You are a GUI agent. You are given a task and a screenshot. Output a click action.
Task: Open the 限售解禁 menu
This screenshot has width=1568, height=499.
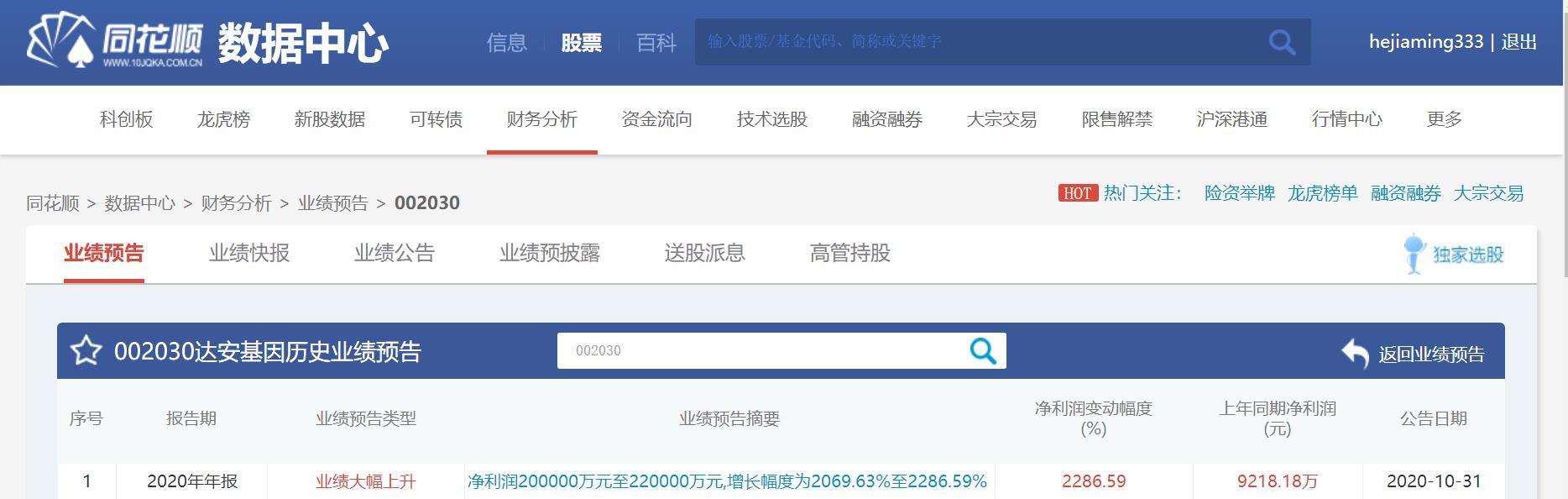1117,119
